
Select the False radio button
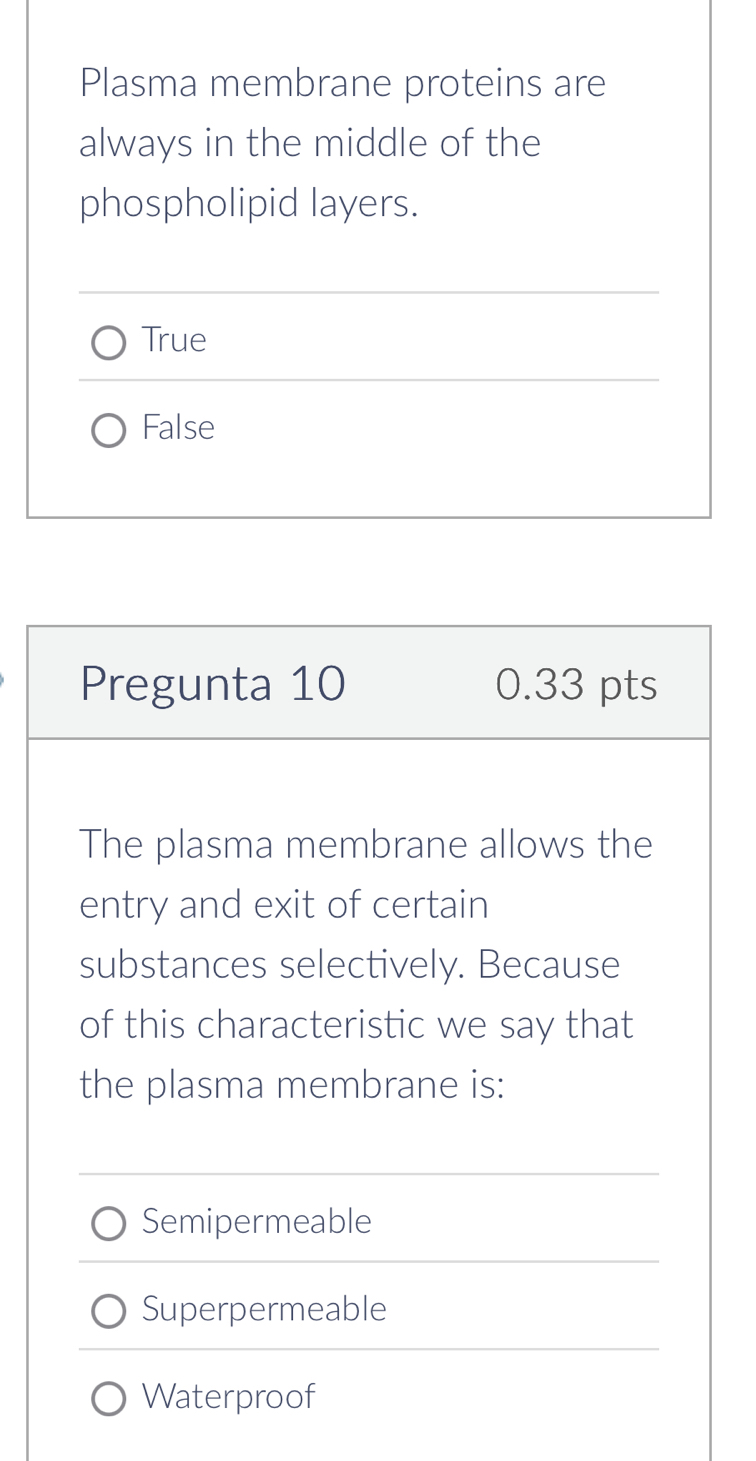pos(108,431)
